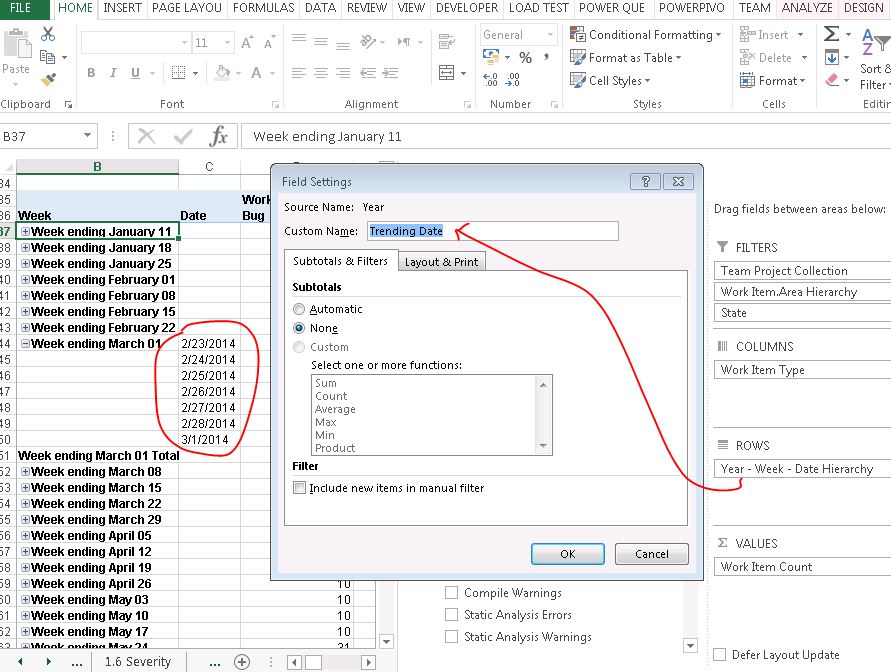The width and height of the screenshot is (891, 672).
Task: Toggle bold formatting
Action: 90,74
